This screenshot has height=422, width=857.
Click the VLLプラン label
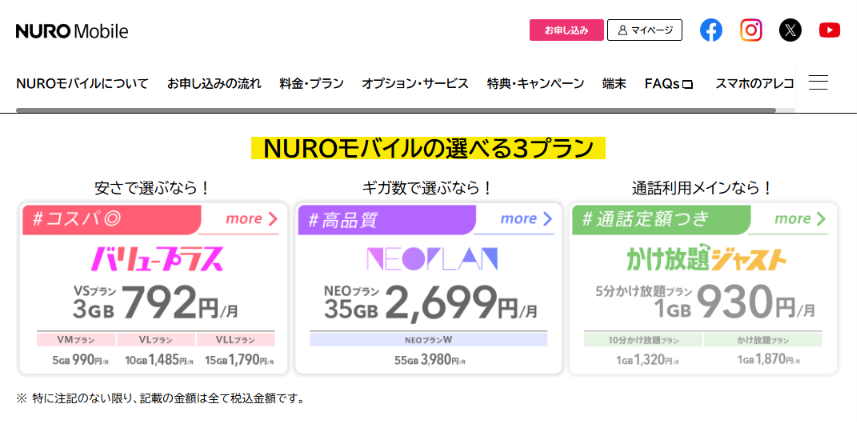pyautogui.click(x=236, y=339)
